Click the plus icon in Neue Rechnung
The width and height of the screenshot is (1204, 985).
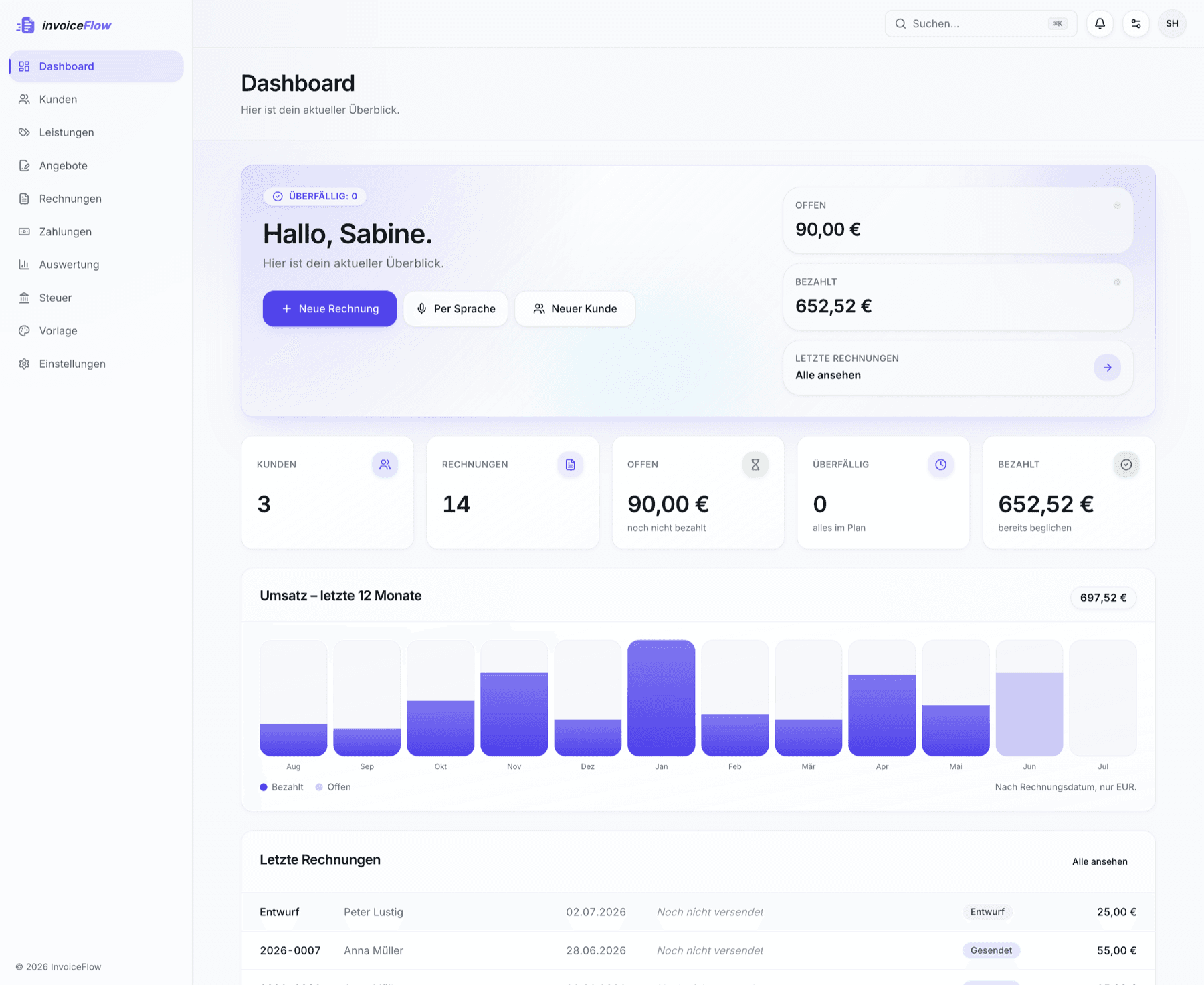click(x=286, y=308)
